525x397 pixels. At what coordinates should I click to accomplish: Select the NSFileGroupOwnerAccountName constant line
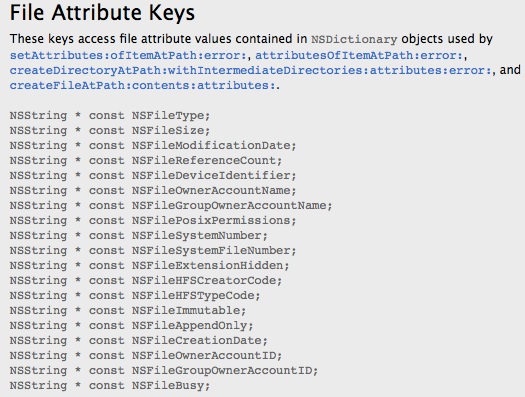point(171,206)
